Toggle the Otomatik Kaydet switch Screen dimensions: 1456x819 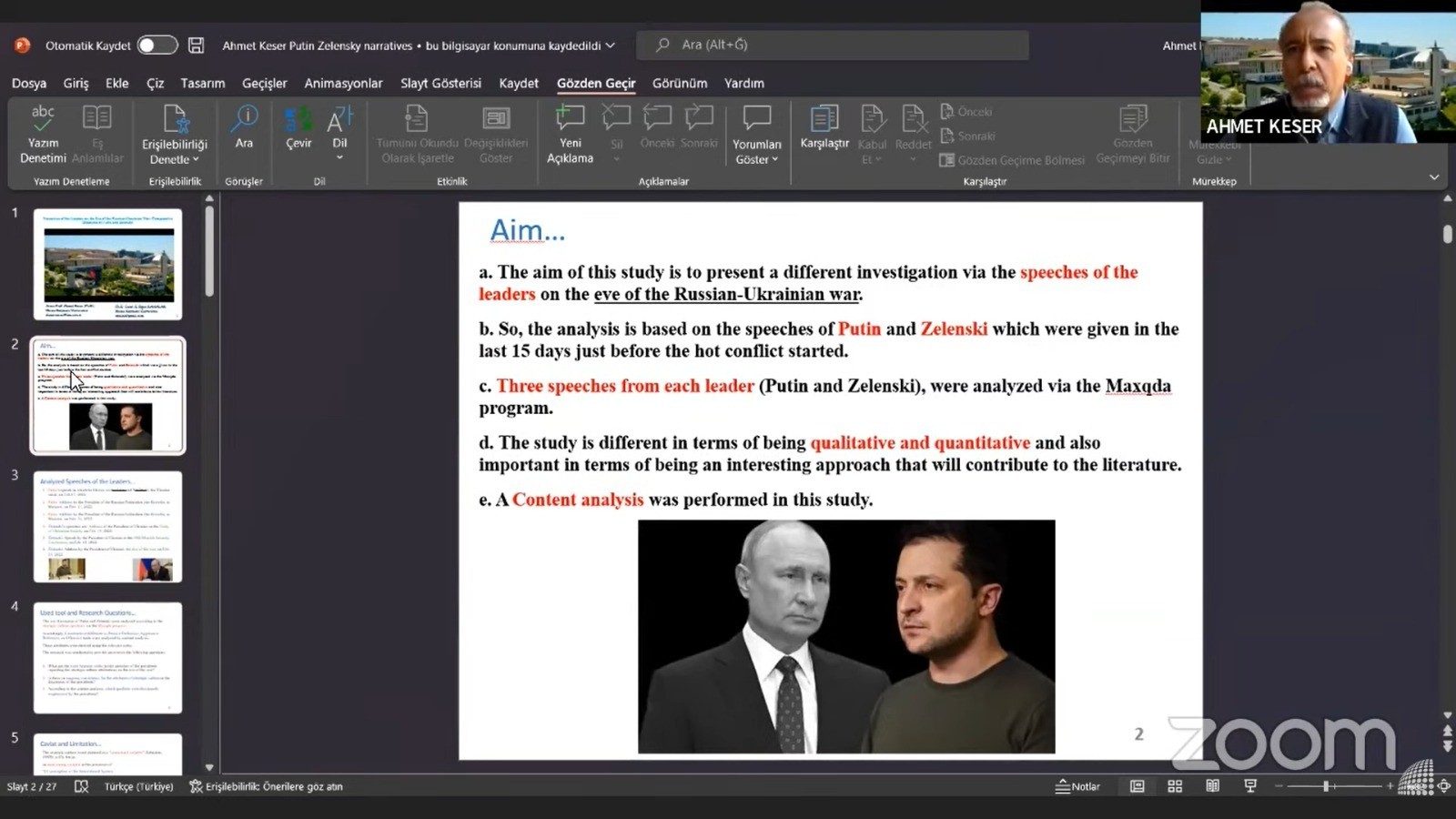(157, 45)
